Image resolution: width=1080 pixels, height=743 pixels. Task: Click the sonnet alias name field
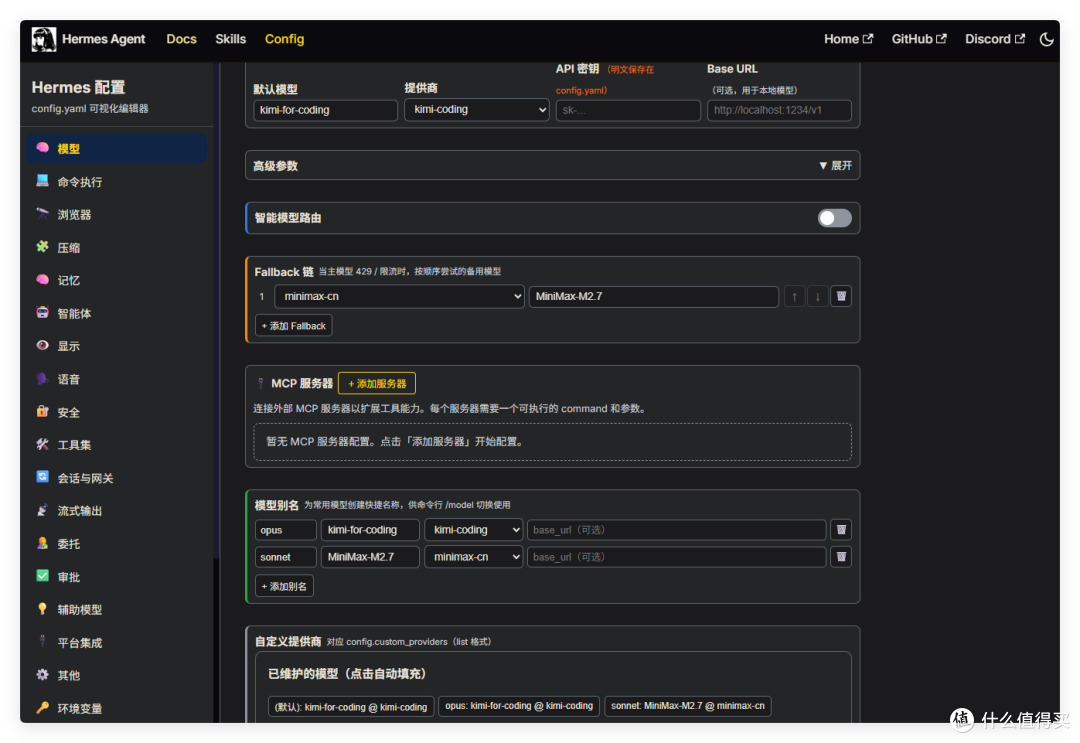point(285,556)
